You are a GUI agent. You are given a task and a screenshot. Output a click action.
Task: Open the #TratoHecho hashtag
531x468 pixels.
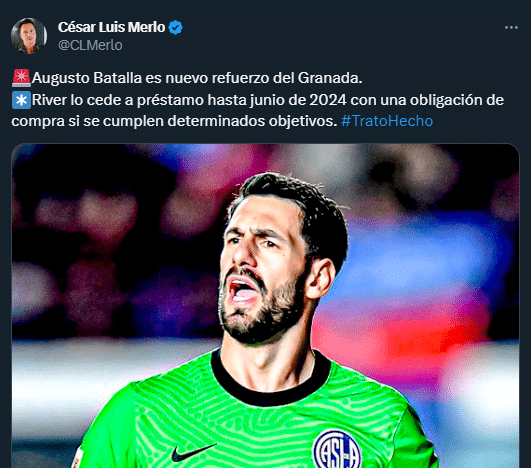[x=387, y=121]
